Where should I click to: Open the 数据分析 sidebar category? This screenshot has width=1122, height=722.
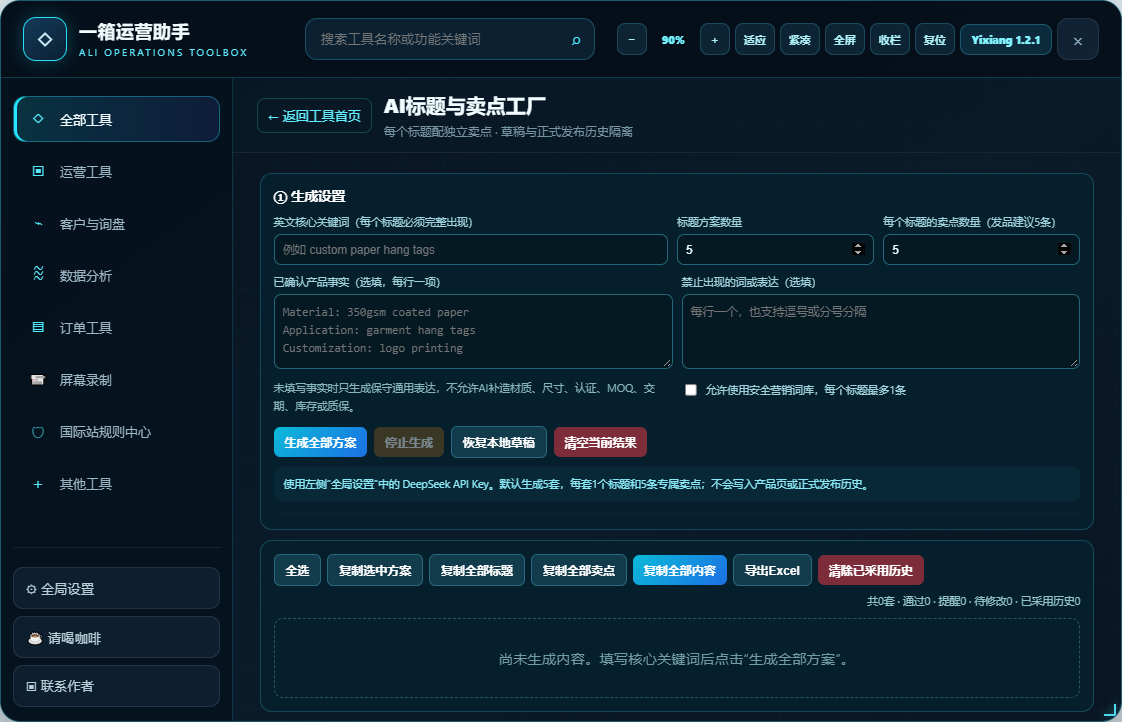coord(117,275)
